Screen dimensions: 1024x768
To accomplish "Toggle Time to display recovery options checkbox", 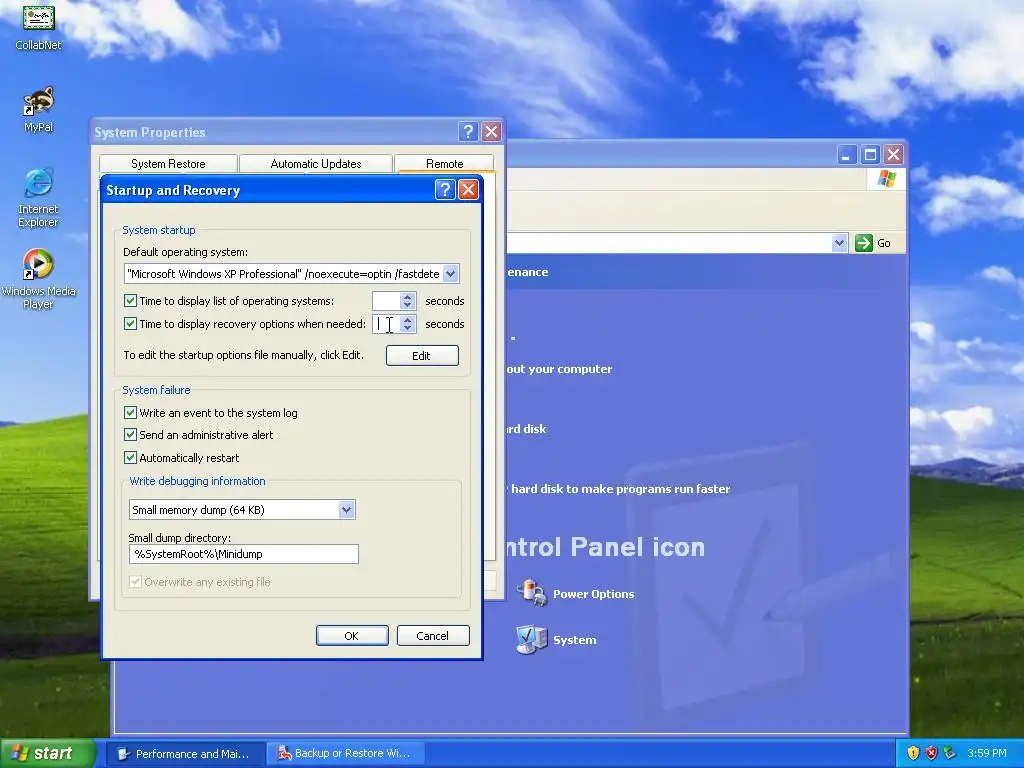I will (x=131, y=324).
